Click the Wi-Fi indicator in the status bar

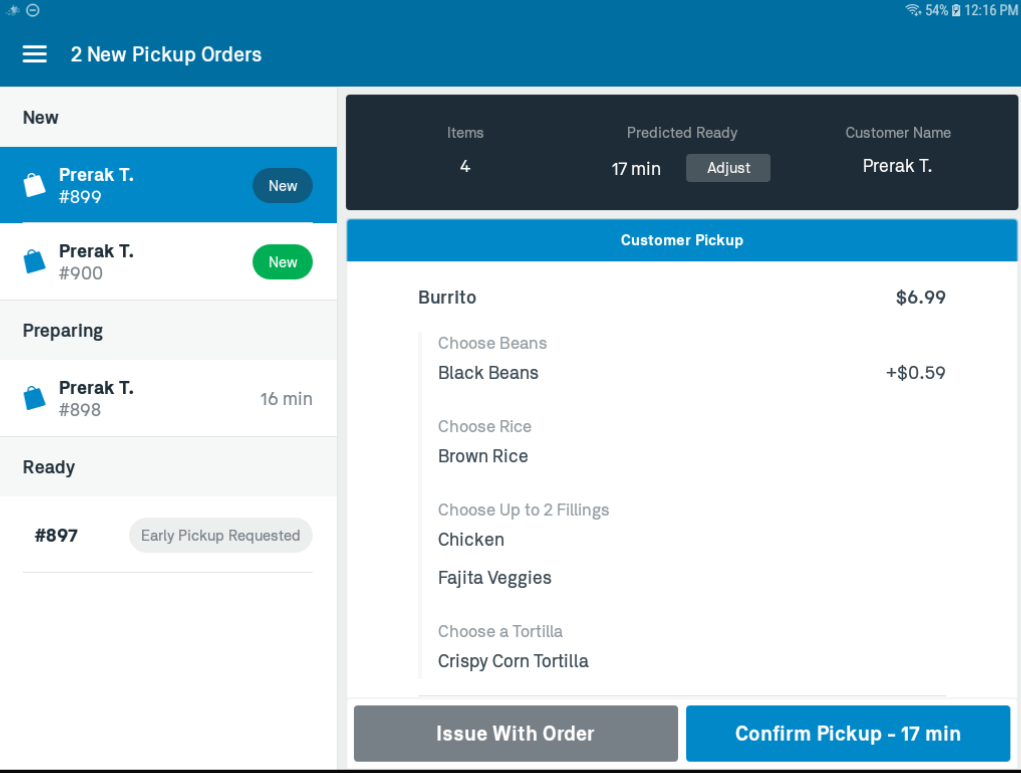[x=914, y=9]
